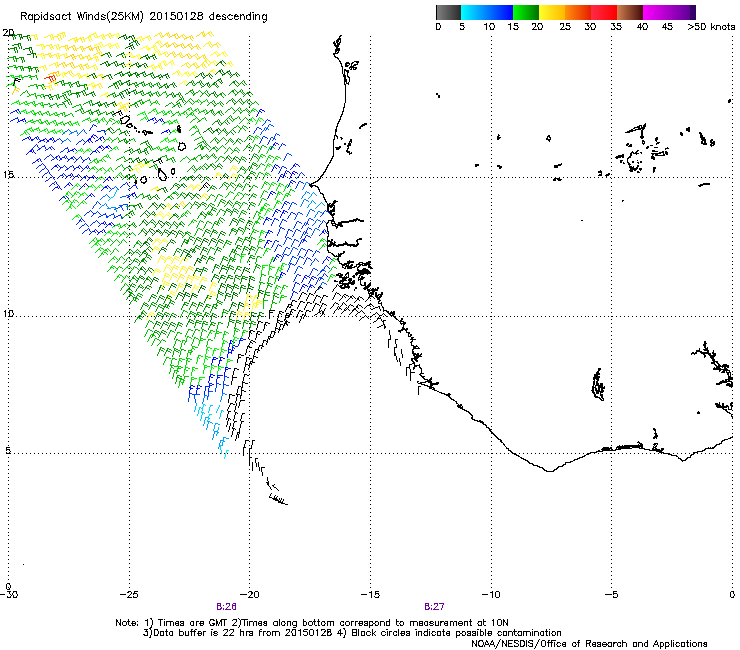Click the title 'Rapidsact Winds(25KM) 20150128 descending'
The image size is (740, 650).
click(143, 17)
